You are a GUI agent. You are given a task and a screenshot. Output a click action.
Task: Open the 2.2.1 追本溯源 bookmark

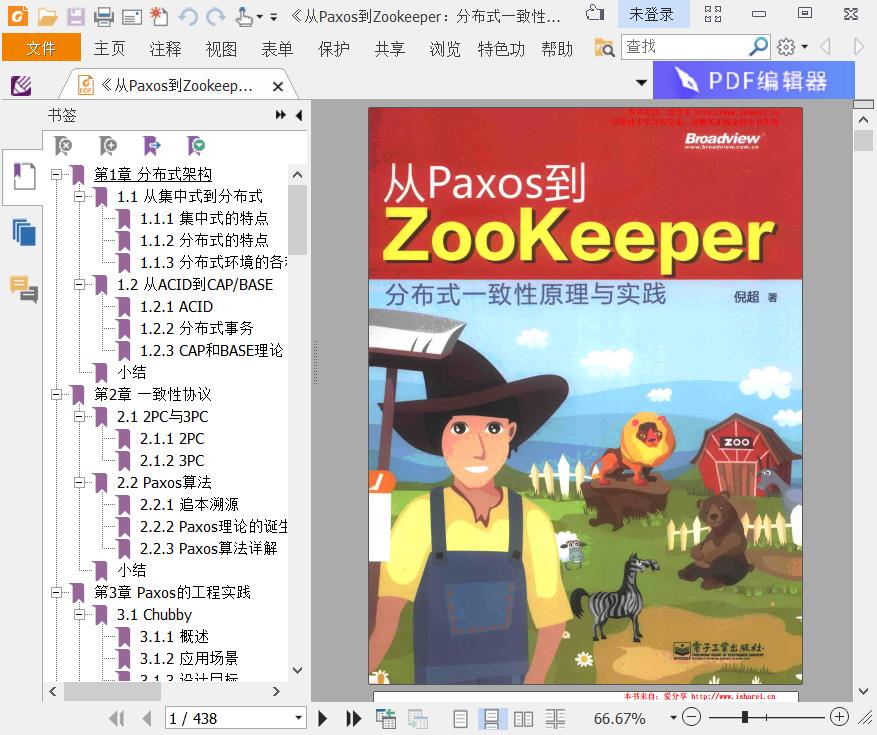point(189,505)
